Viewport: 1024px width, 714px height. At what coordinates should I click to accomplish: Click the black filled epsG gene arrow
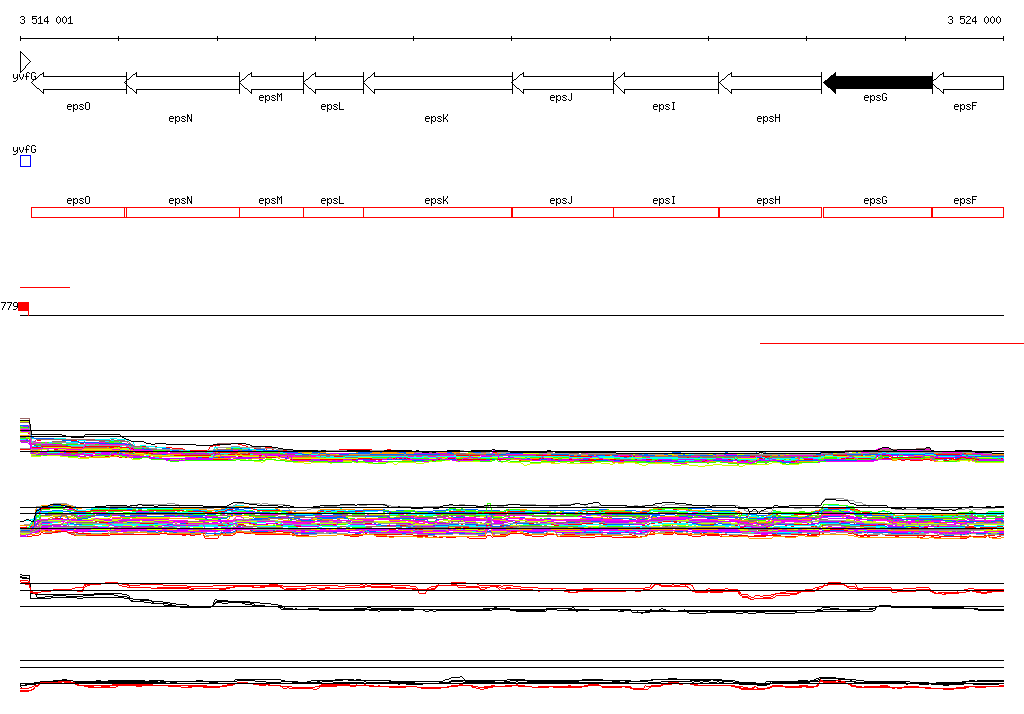tap(878, 83)
